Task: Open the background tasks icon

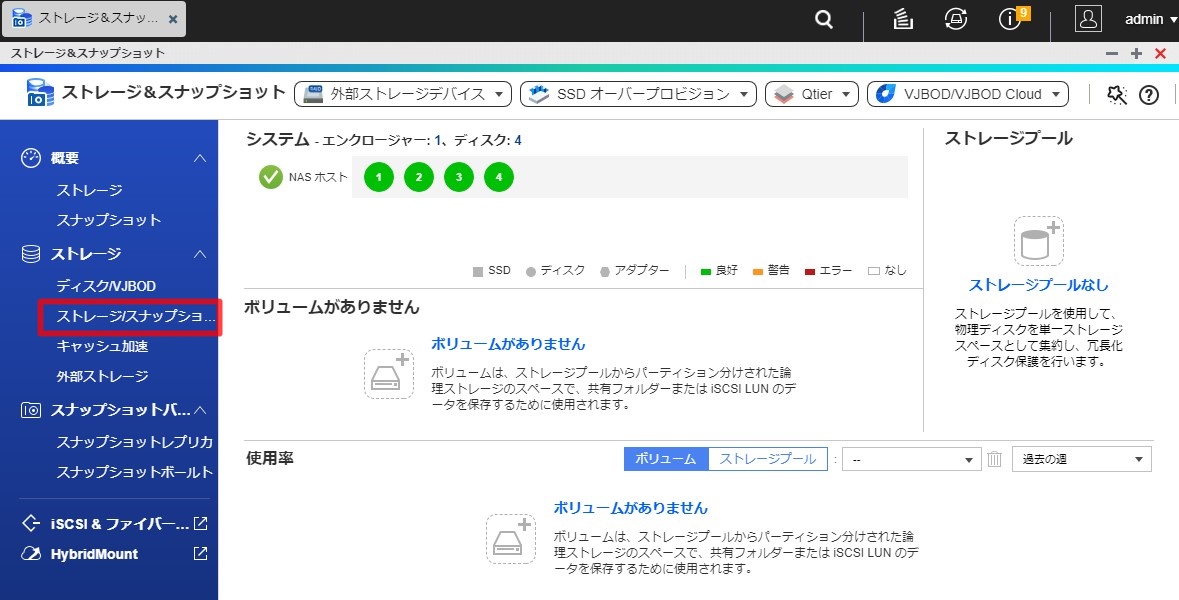Action: pyautogui.click(x=902, y=20)
